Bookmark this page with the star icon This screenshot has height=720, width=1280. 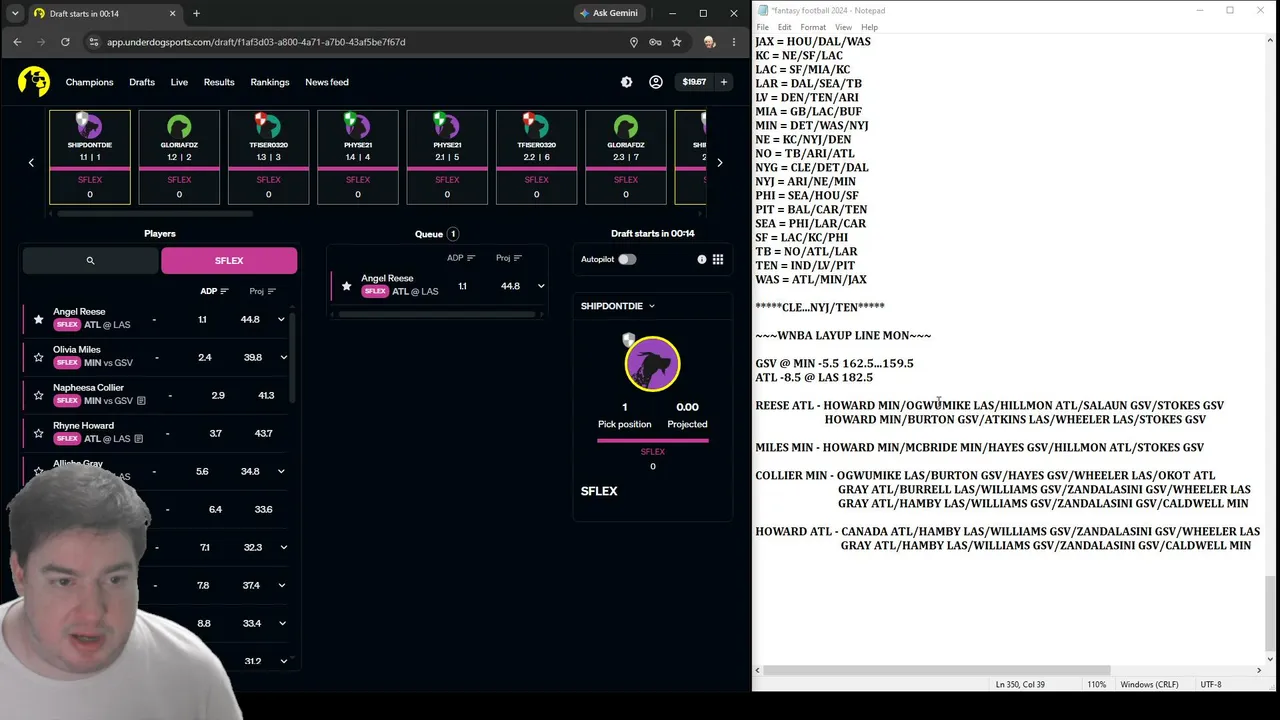coord(677,42)
